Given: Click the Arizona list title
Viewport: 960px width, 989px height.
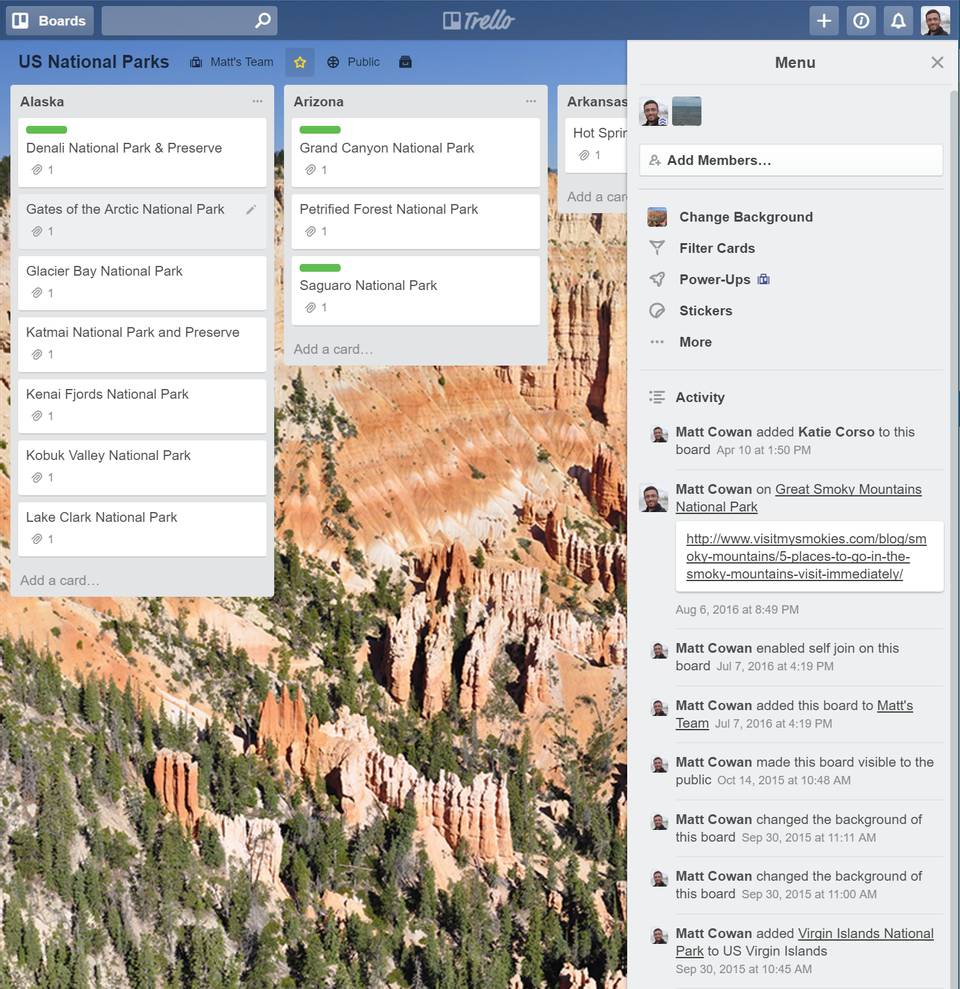Looking at the screenshot, I should pos(319,102).
